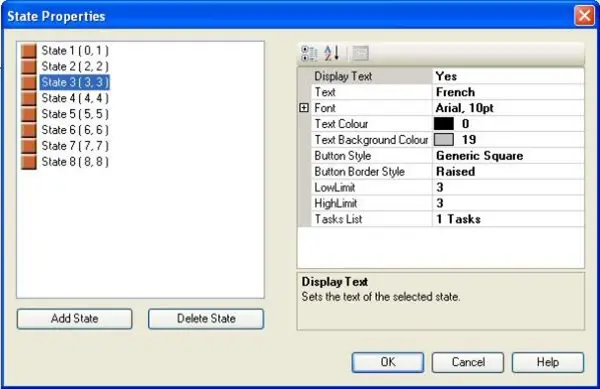Click the orange icon beside State 3

click(x=29, y=82)
